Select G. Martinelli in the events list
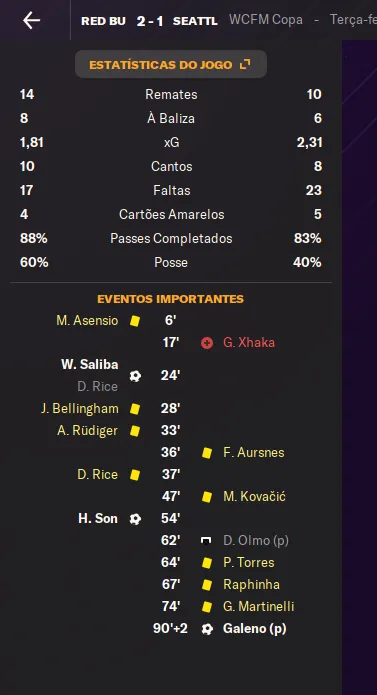Viewport: 377px width, 695px height. 259,606
